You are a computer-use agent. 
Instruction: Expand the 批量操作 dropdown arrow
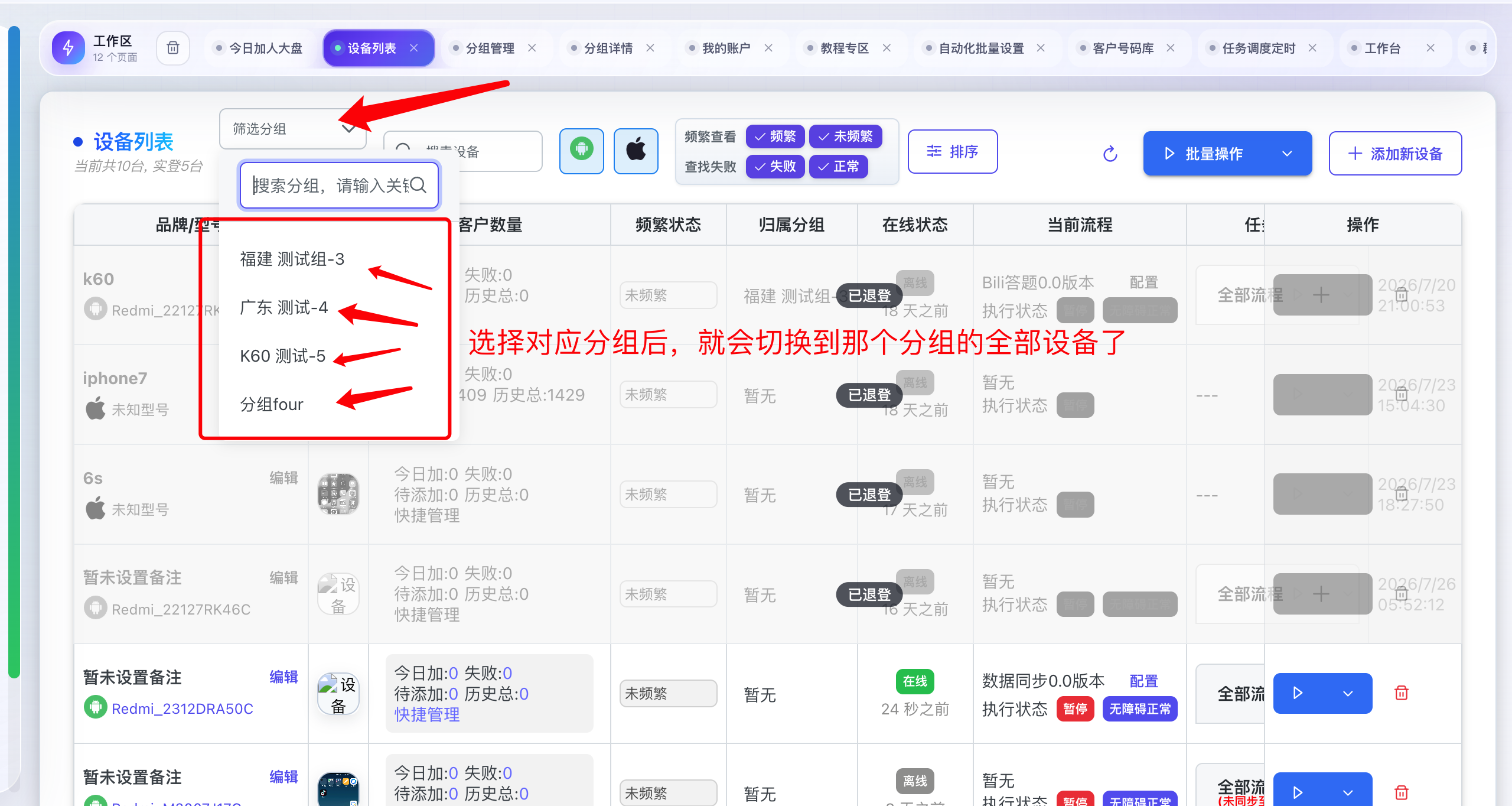coord(1287,154)
